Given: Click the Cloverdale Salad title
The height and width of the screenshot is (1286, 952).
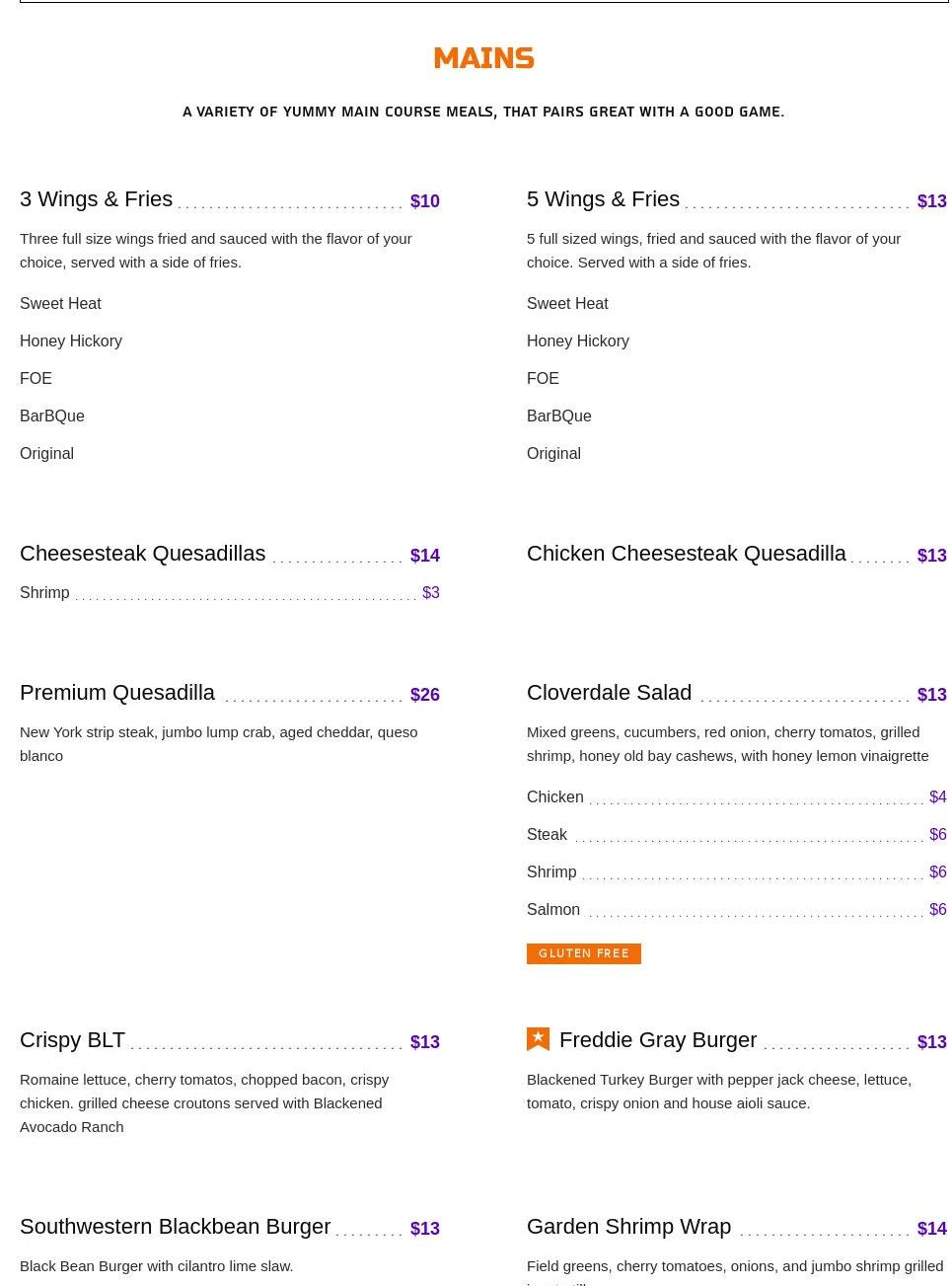Looking at the screenshot, I should (609, 693).
